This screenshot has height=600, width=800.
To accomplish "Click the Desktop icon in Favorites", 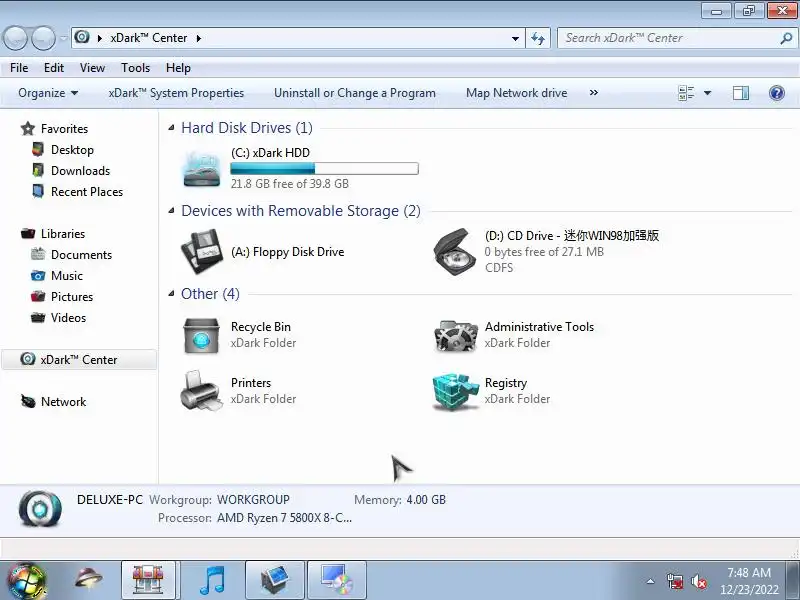I will pos(38,149).
